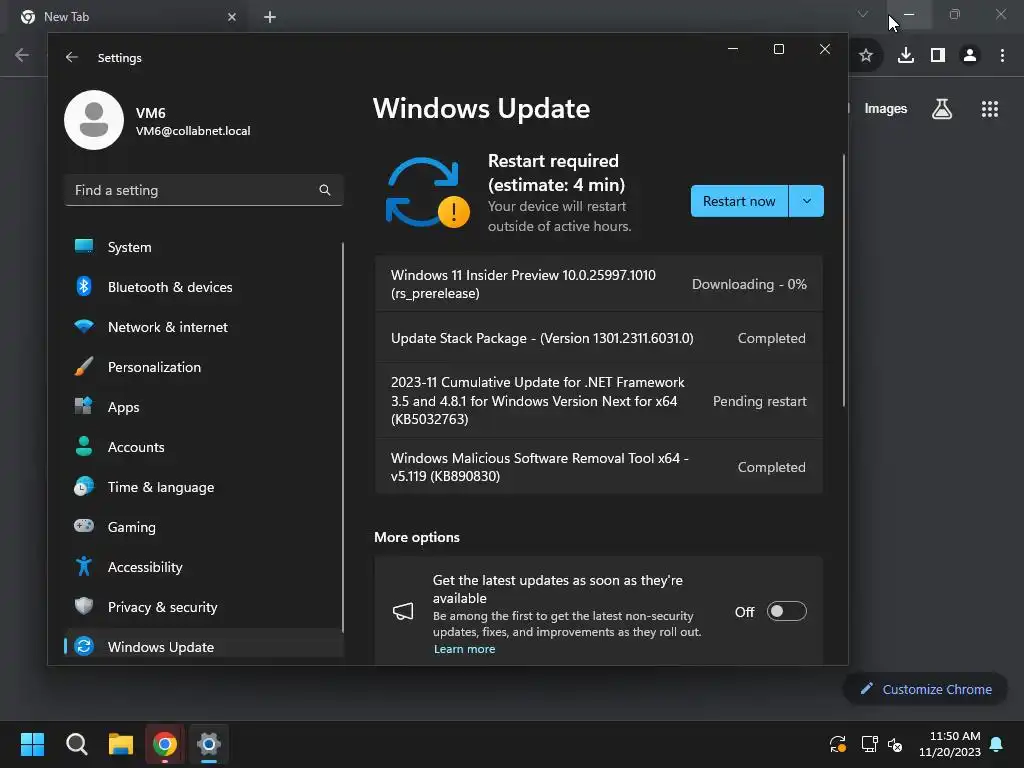
Task: Close the New Tab tab
Action: pos(232,17)
